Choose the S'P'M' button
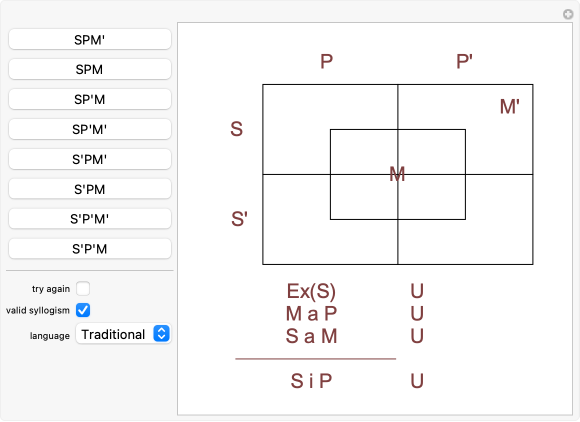The height and width of the screenshot is (422, 580). [x=90, y=219]
